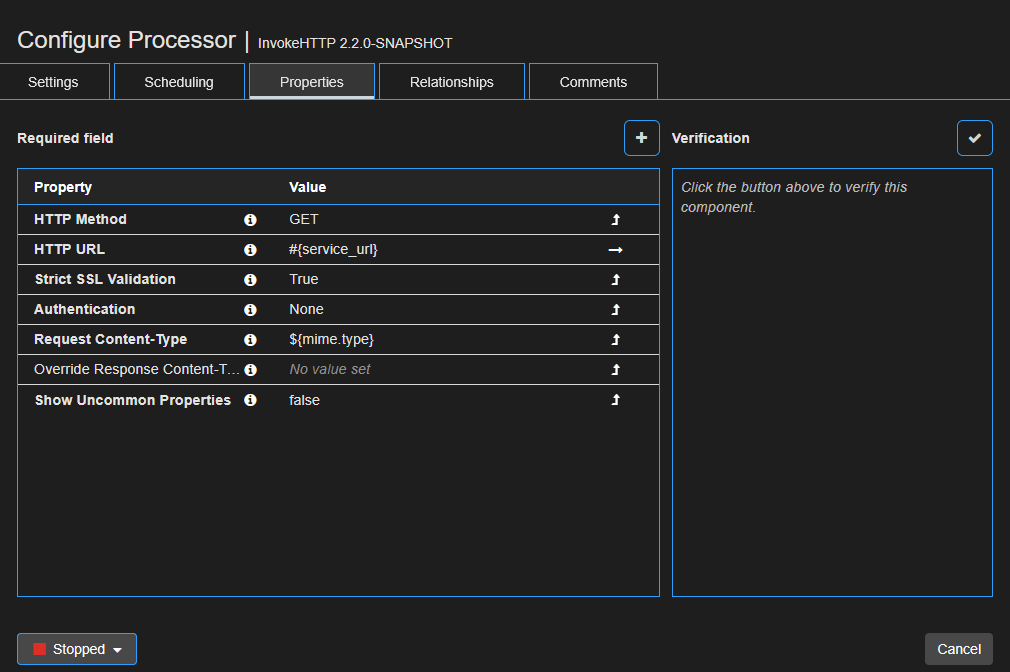Image resolution: width=1010 pixels, height=672 pixels.
Task: Run verification using the checkmark icon
Action: click(975, 138)
